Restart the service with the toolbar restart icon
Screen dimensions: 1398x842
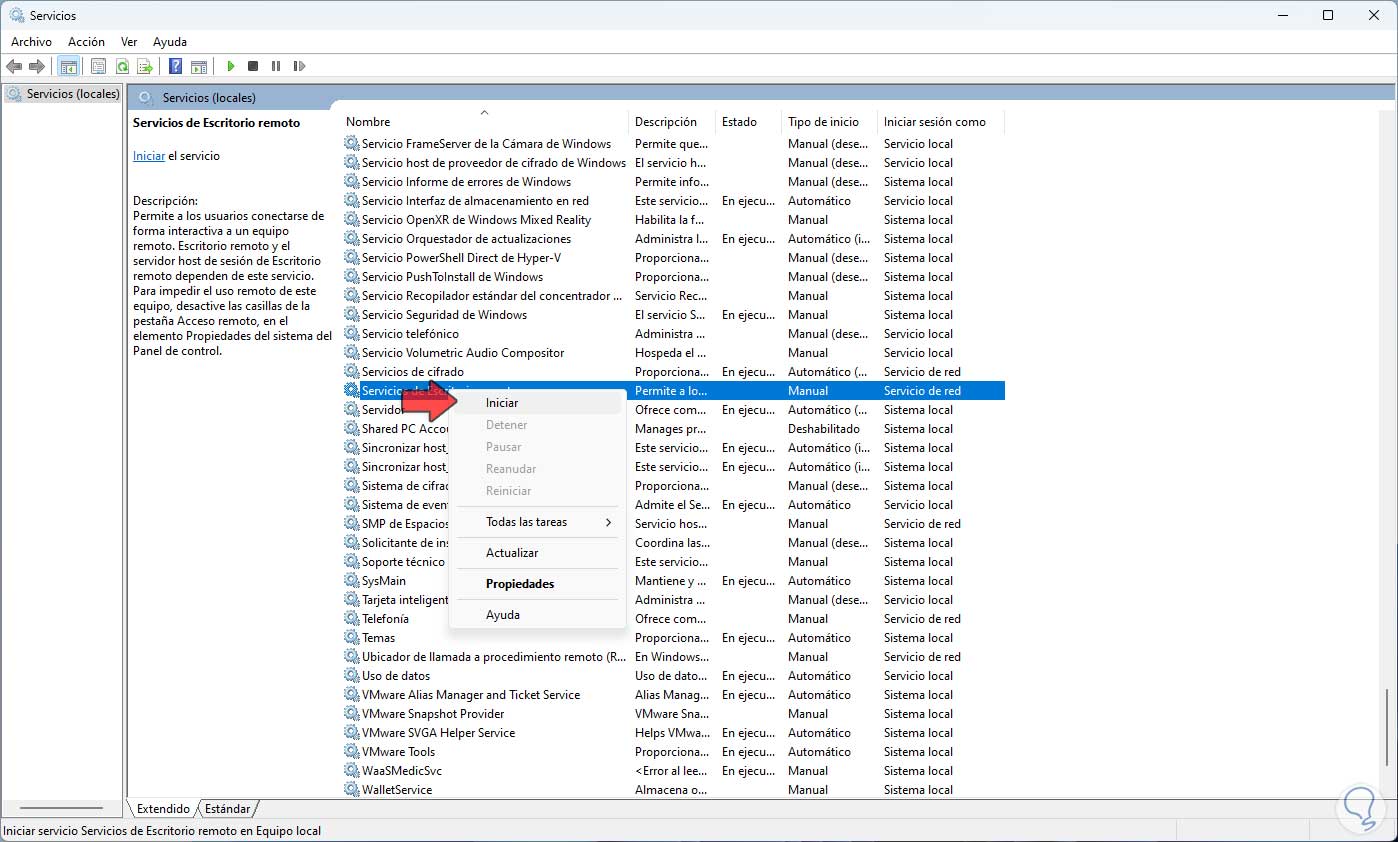[x=299, y=66]
